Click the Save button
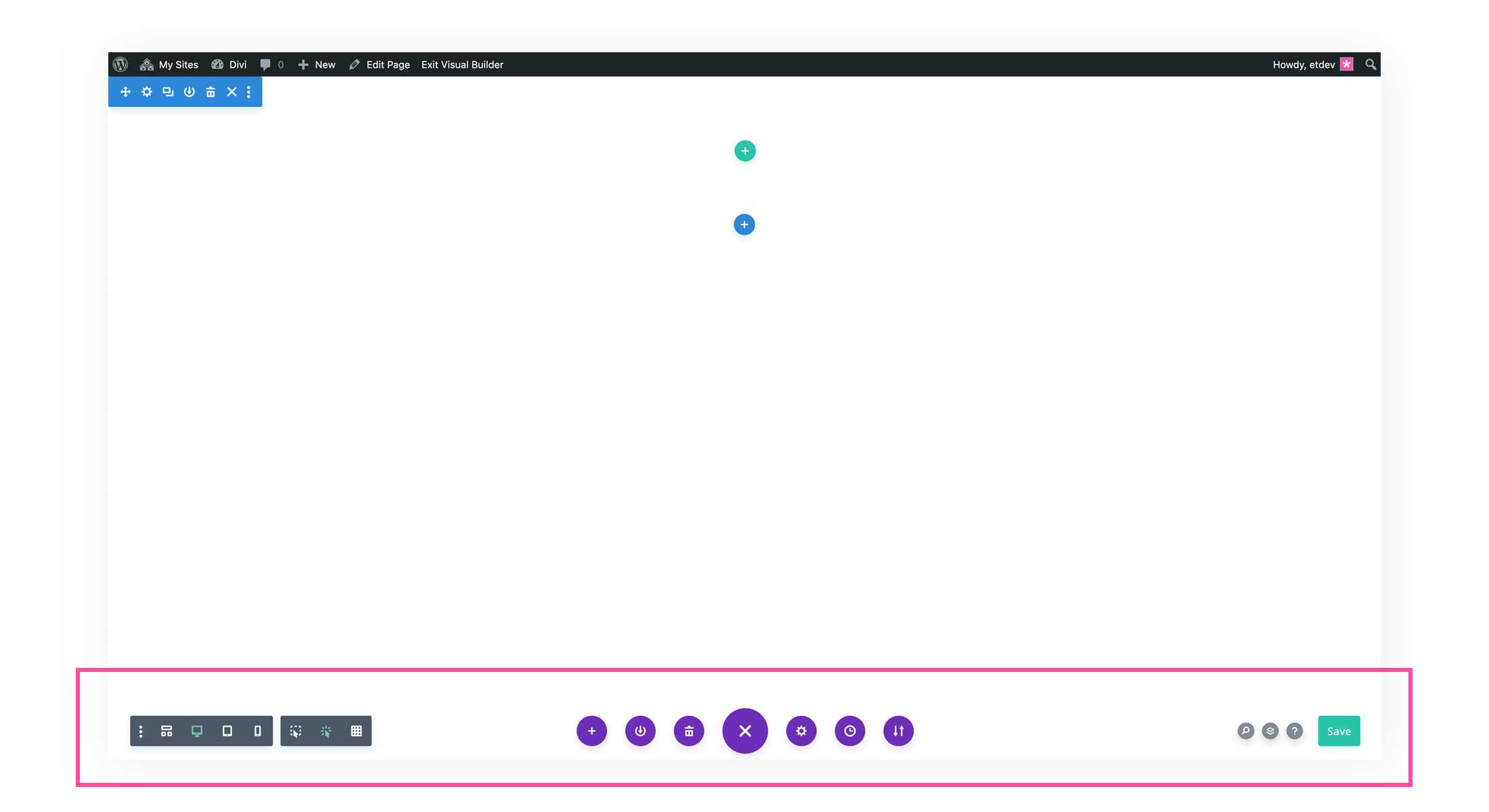This screenshot has height=812, width=1489. 1339,731
